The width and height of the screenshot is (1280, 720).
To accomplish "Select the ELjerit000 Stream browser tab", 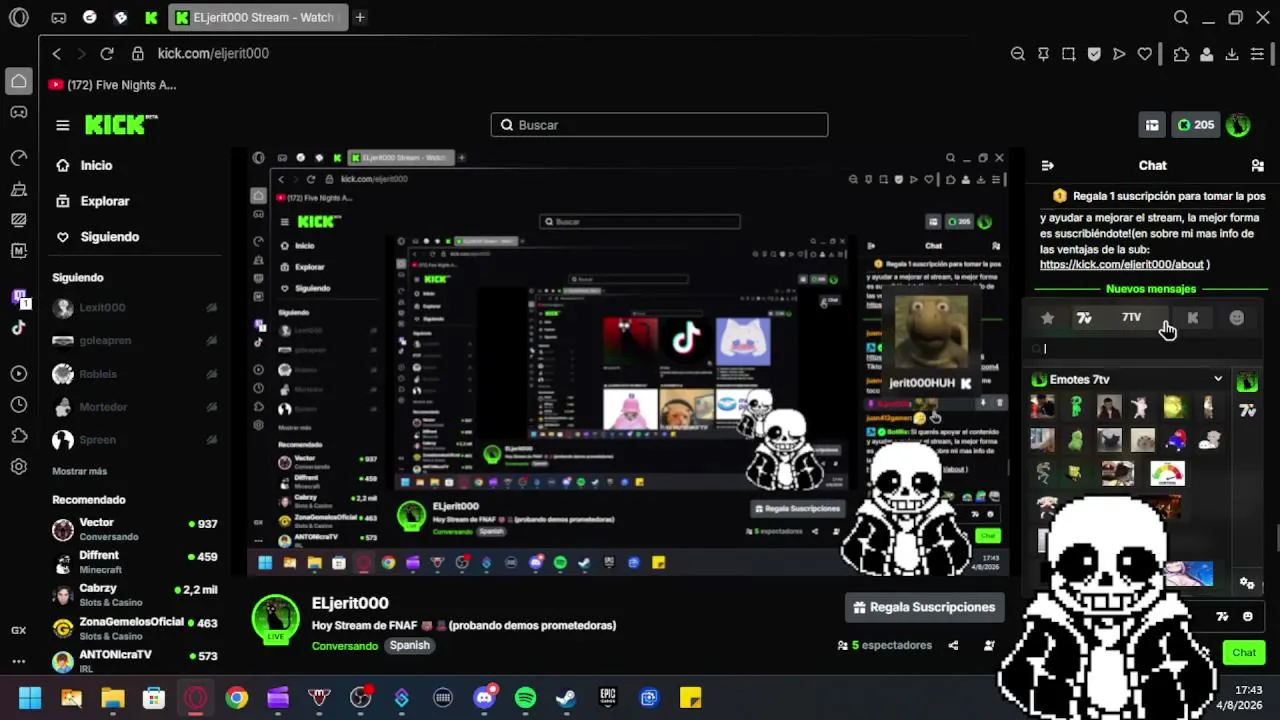I will pos(258,17).
